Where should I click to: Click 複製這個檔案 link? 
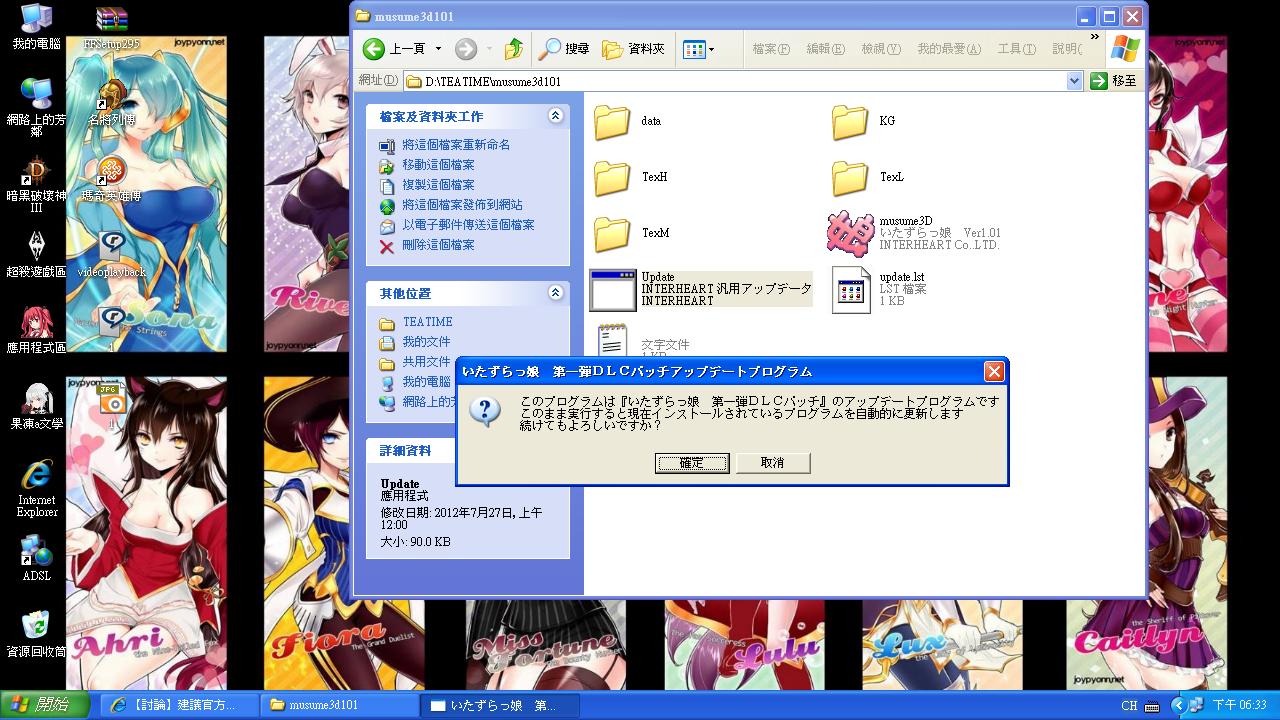tap(438, 185)
